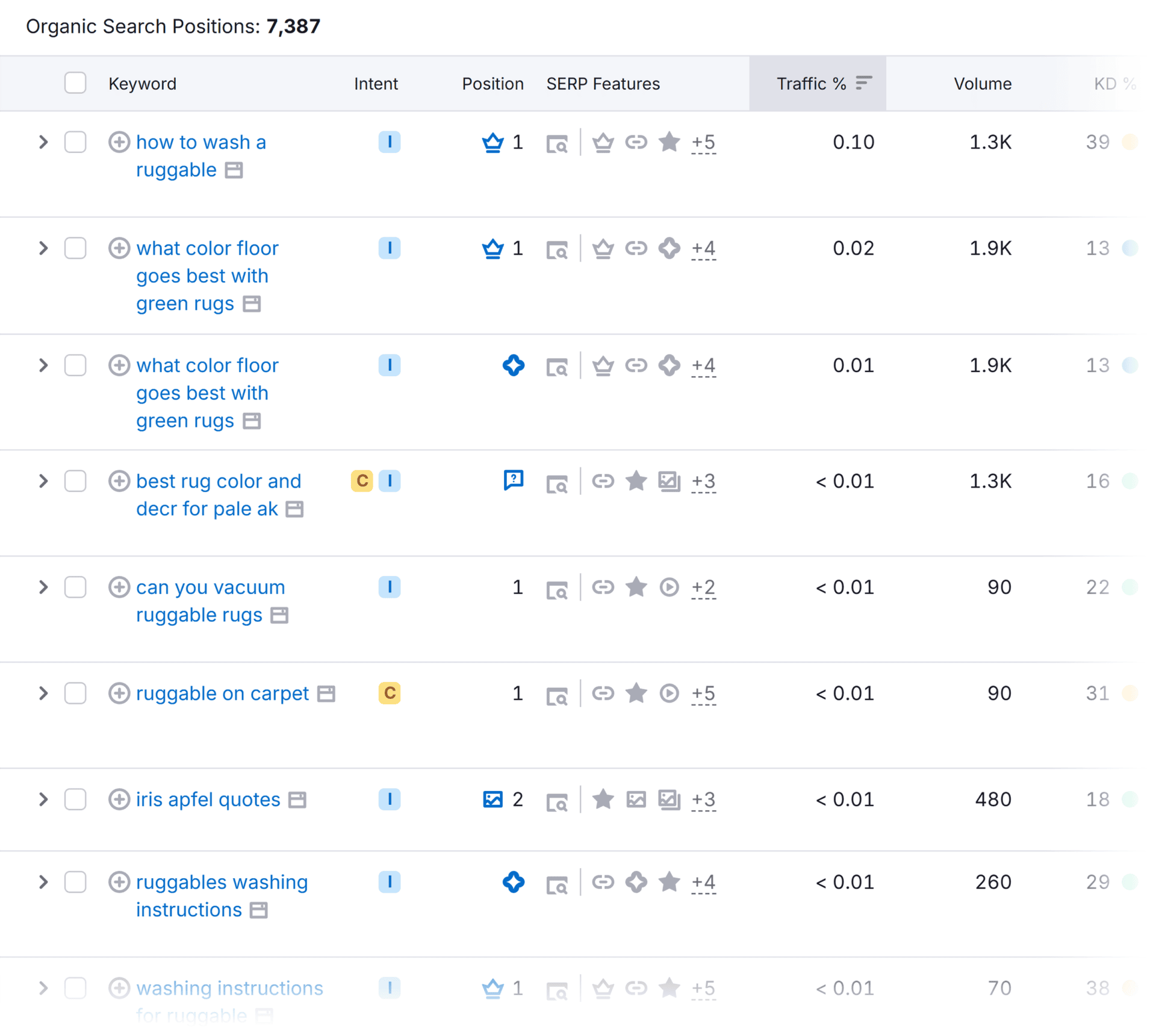Click KD difficulty dot for 'how to wash a ruggable'
This screenshot has height=1036, width=1156.
click(1130, 142)
